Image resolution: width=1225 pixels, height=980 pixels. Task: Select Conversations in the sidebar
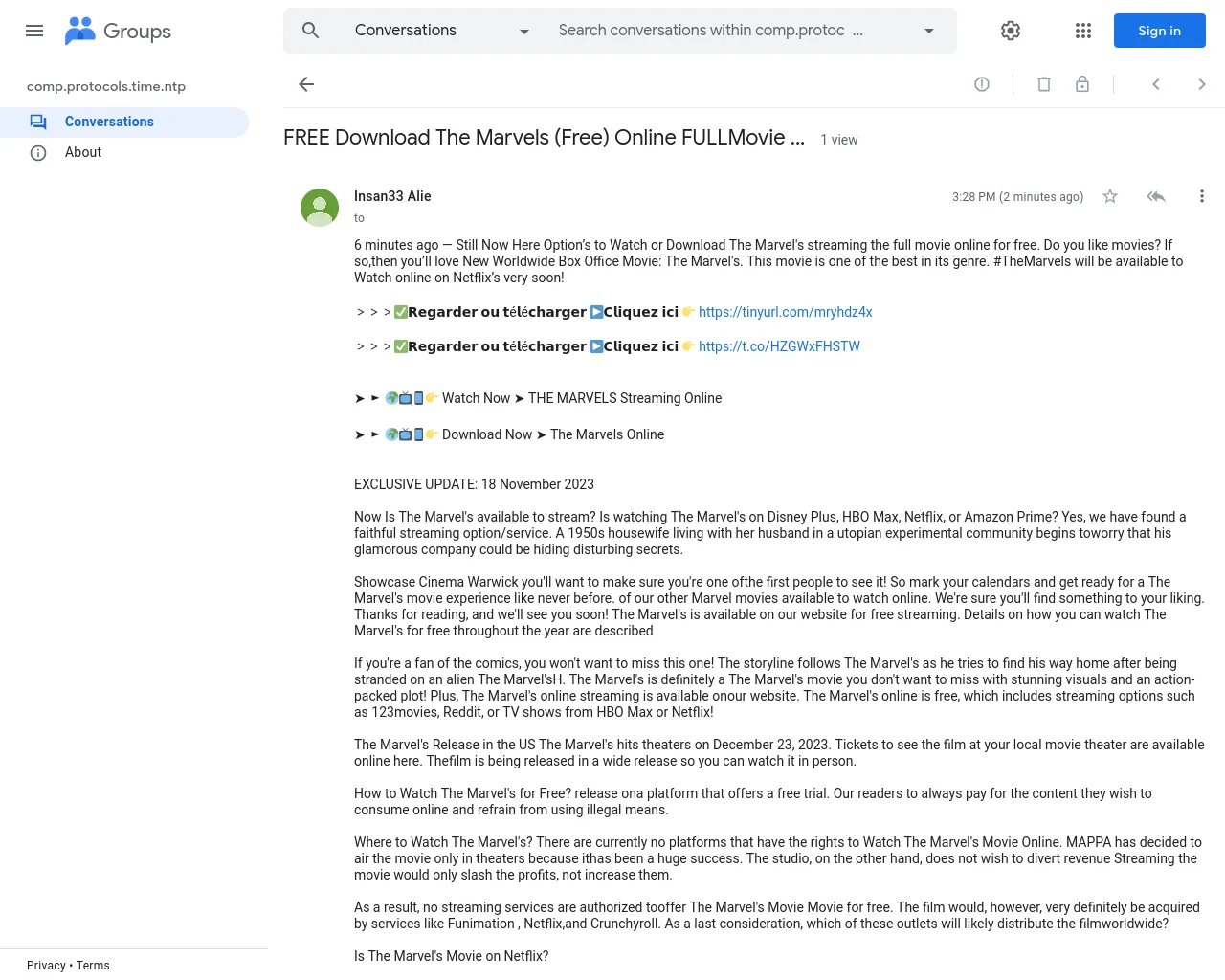pos(109,122)
